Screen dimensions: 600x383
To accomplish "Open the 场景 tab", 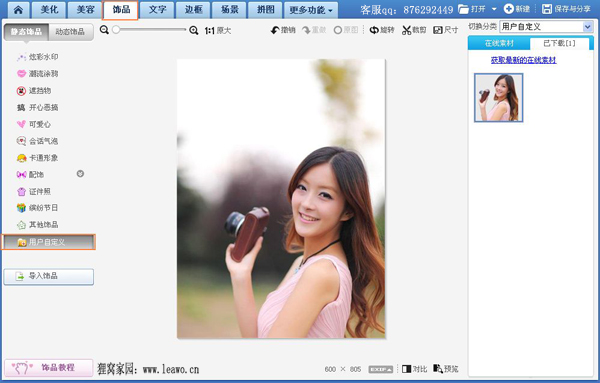I will coord(229,10).
